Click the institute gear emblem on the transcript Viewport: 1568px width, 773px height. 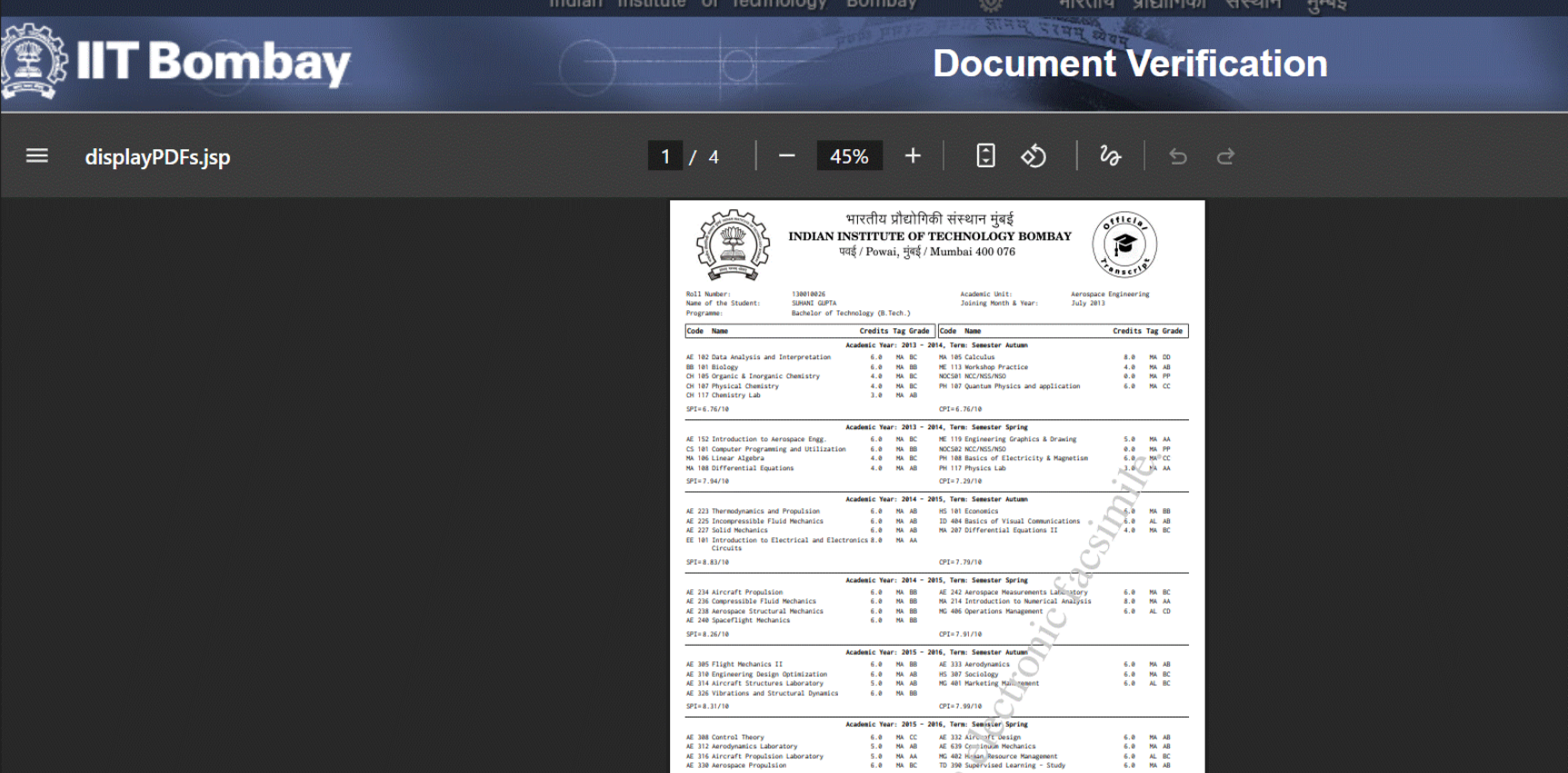coord(733,245)
